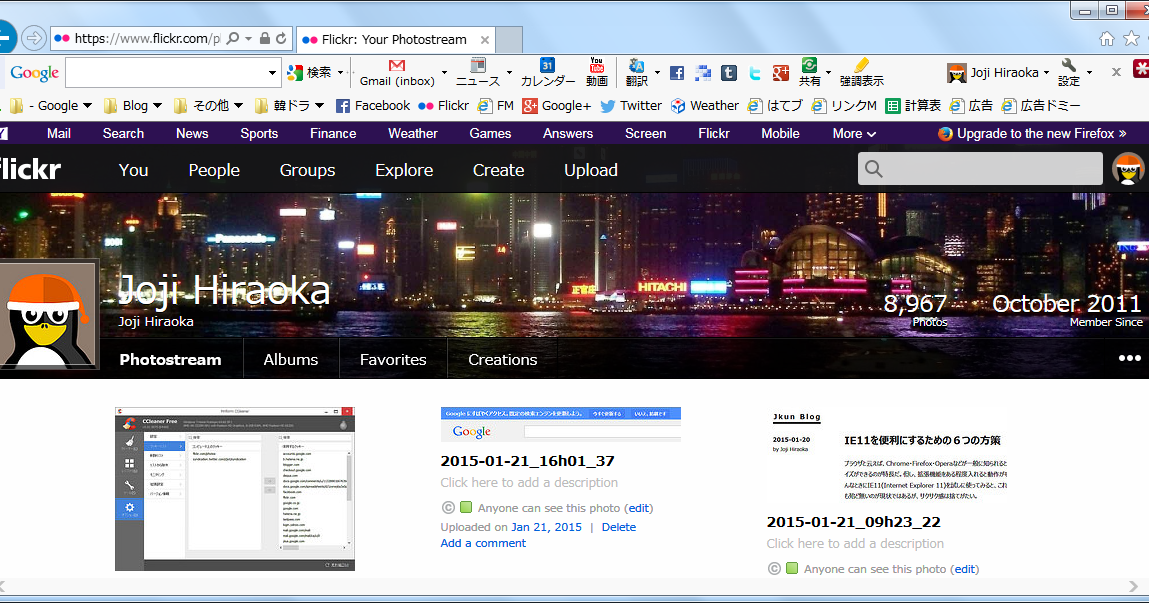This screenshot has height=603, width=1149.
Task: Click the Google+ icon in Google toolbar
Action: (781, 73)
